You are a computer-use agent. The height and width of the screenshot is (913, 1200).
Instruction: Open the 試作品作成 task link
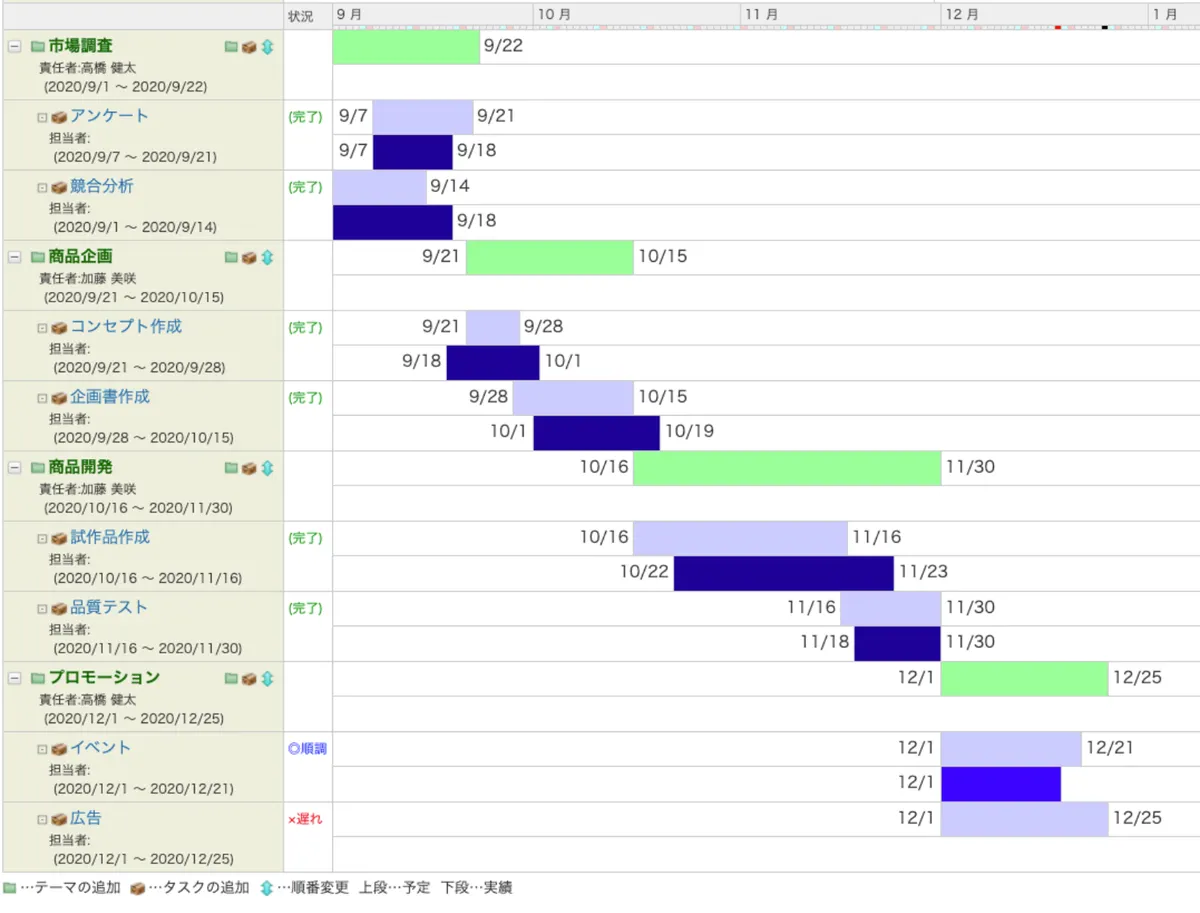[110, 537]
